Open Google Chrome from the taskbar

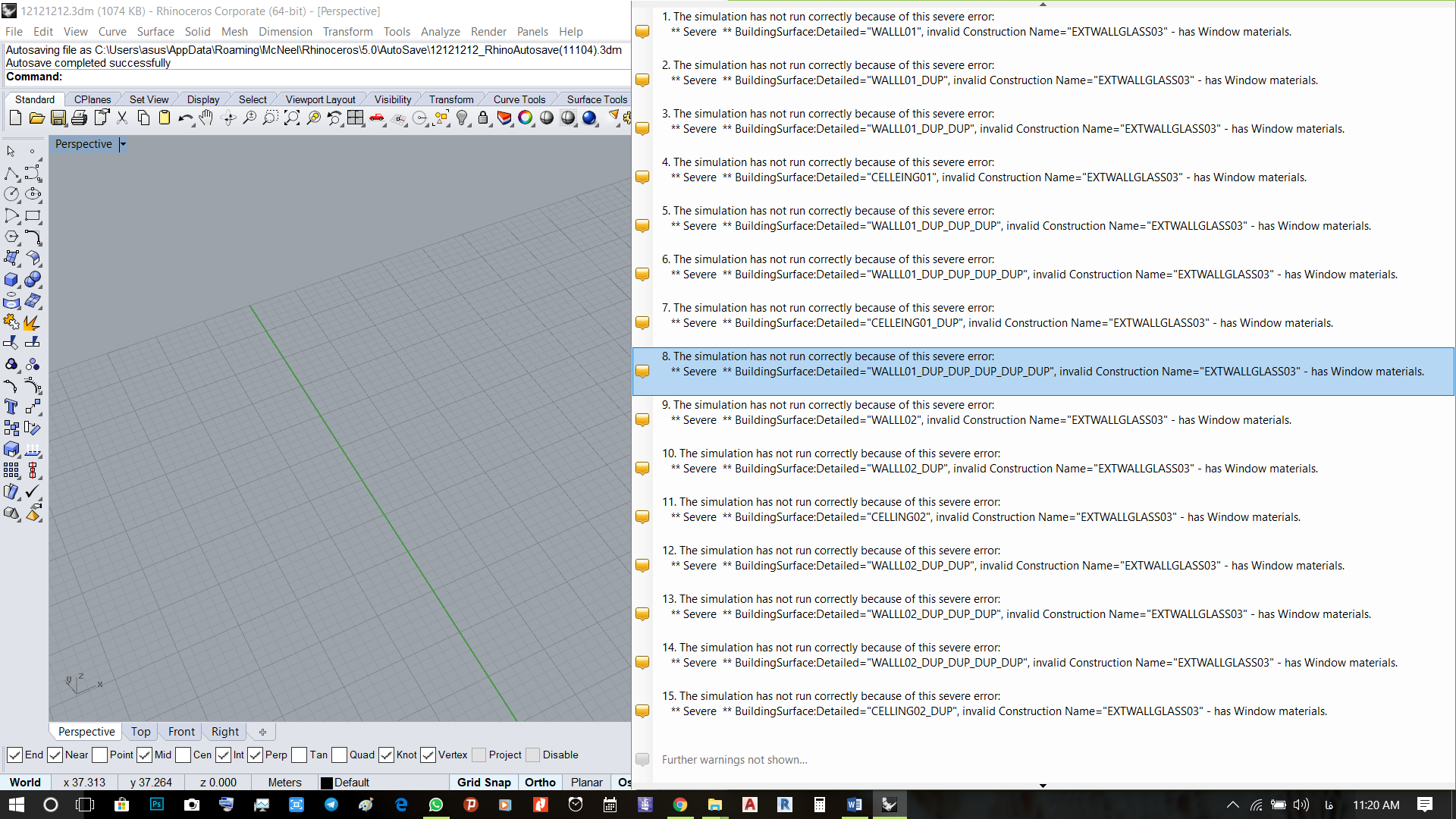[680, 805]
